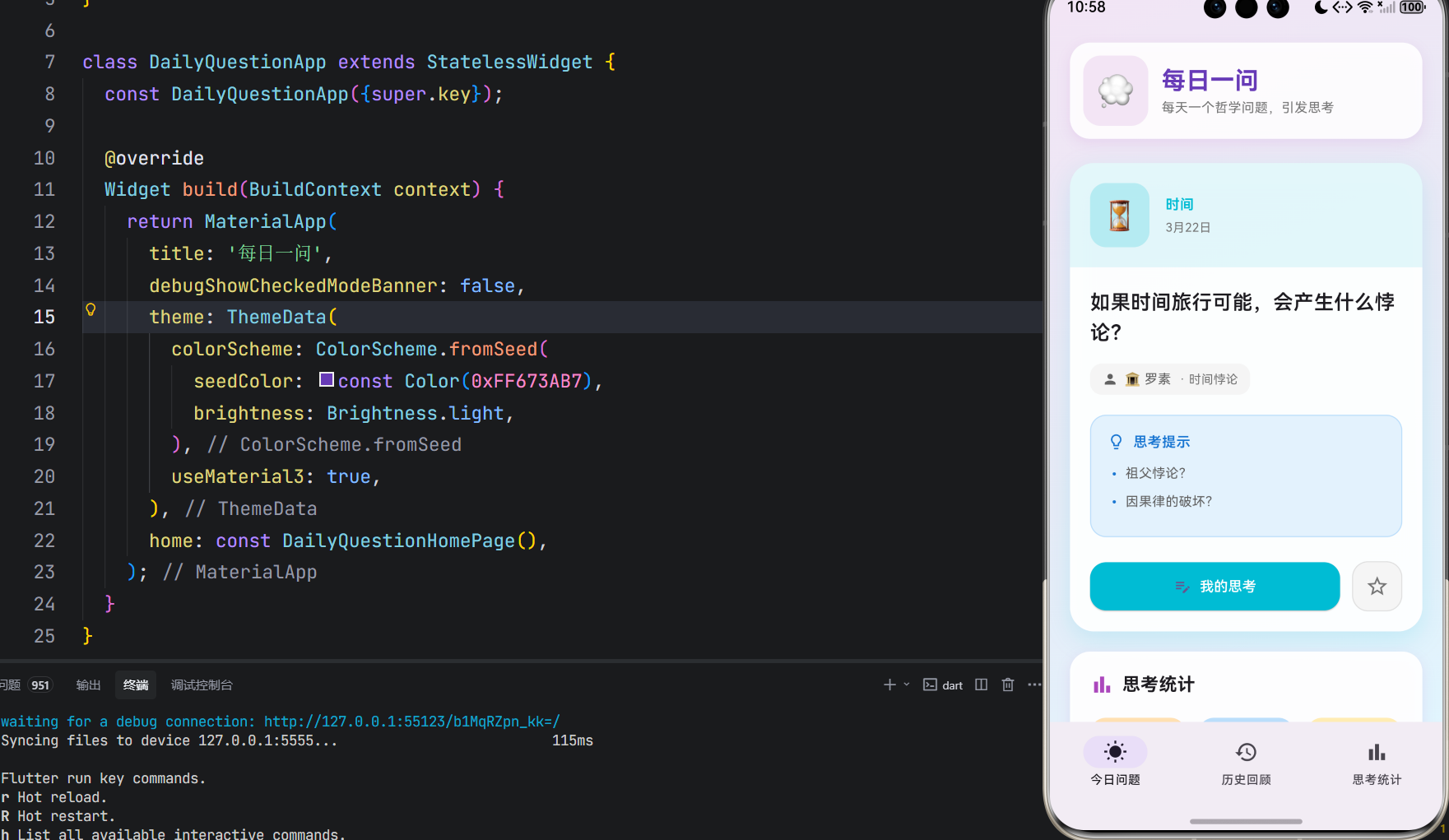The image size is (1449, 840).
Task: Click the '@override' annotation on line 10
Action: (154, 158)
